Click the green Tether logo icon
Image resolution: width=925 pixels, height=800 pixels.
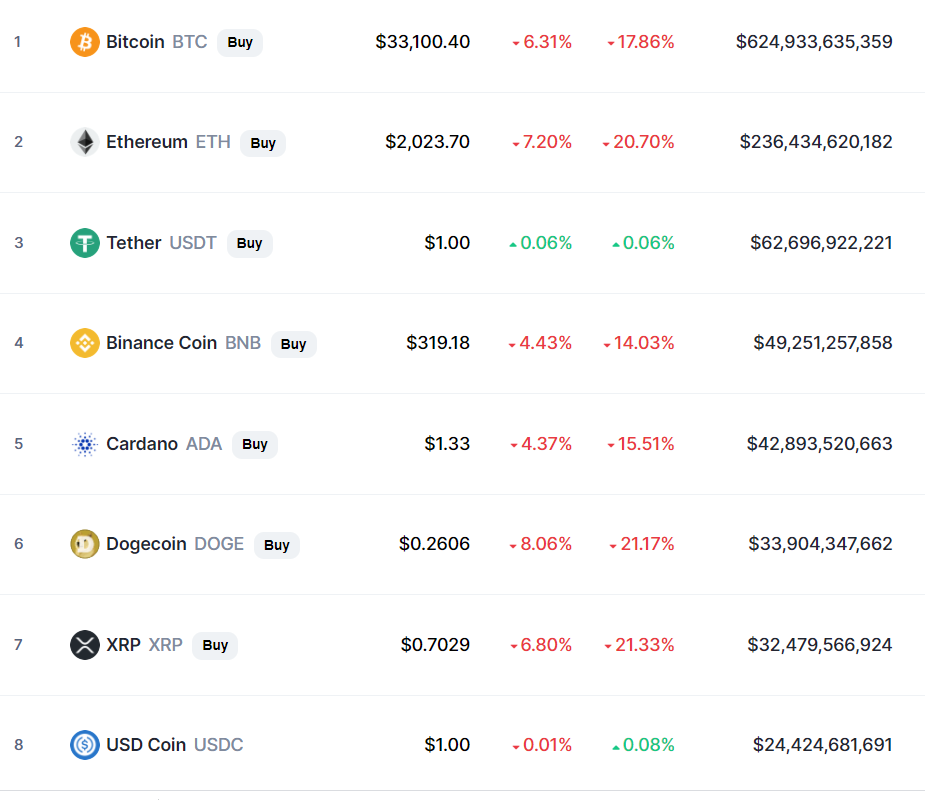point(85,243)
